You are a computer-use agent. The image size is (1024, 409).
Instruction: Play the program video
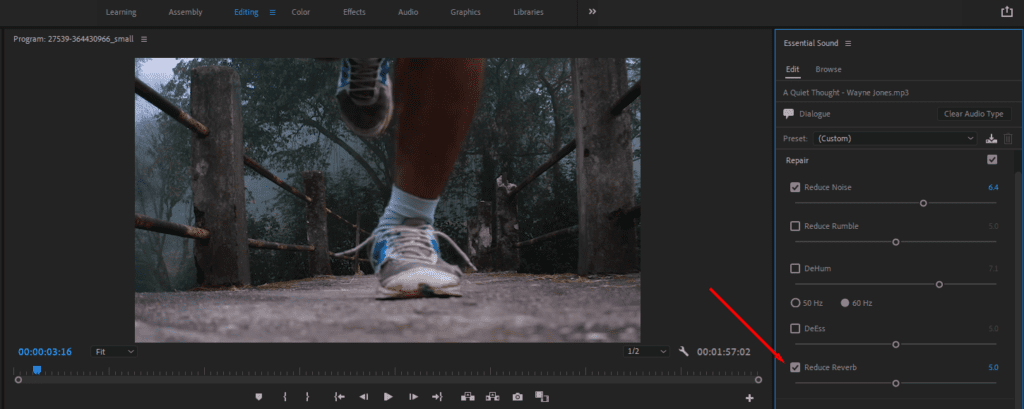coord(389,397)
